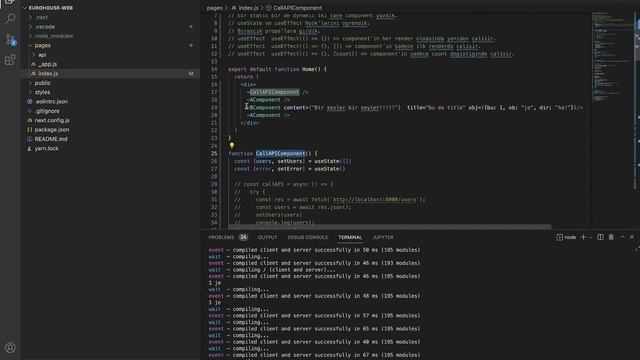Click pages in the breadcrumb

click(214, 8)
